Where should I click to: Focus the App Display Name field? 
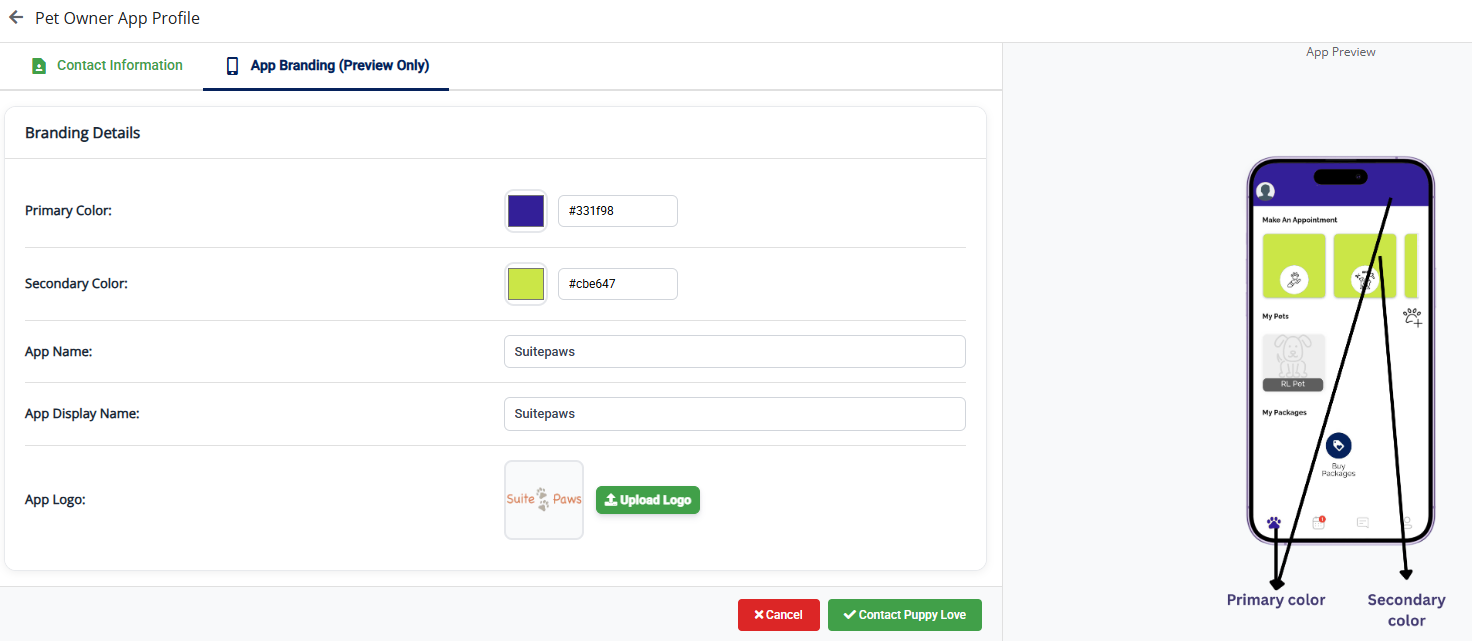(x=734, y=414)
